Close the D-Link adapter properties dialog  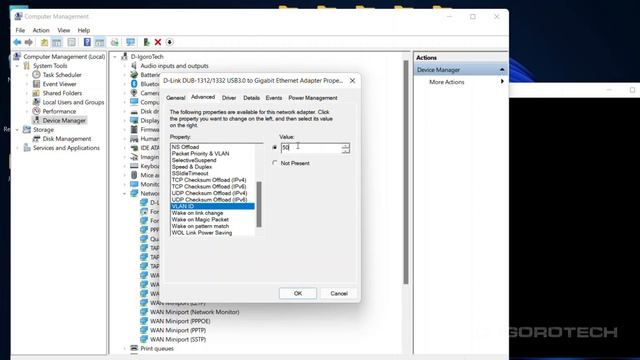point(352,81)
